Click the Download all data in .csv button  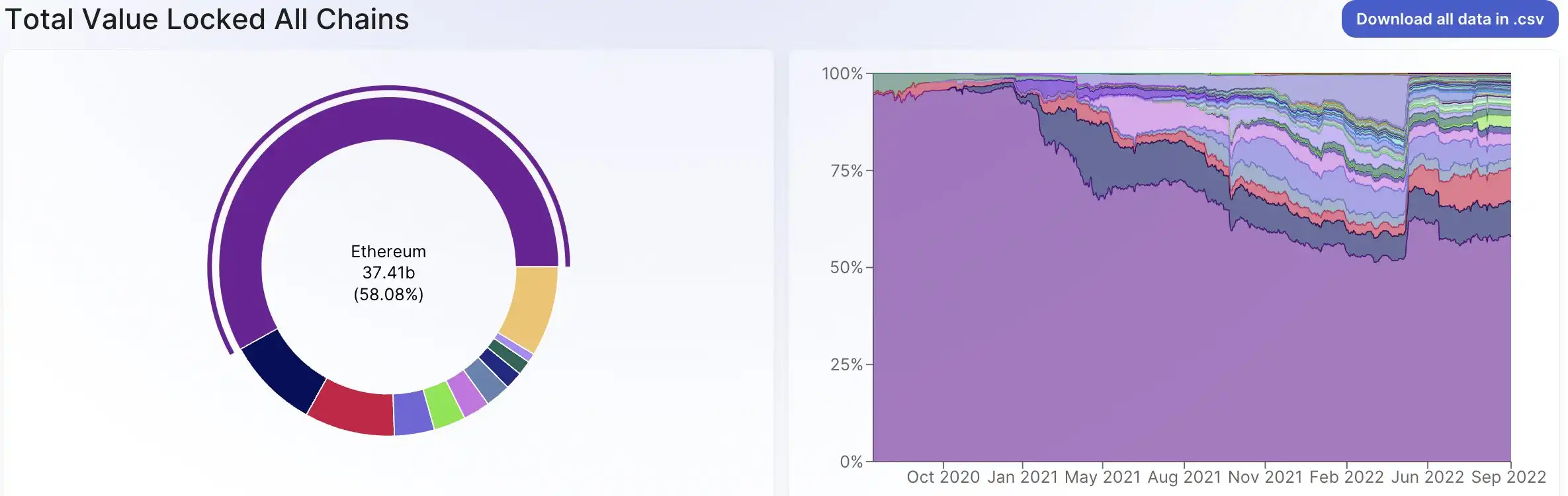(1450, 19)
